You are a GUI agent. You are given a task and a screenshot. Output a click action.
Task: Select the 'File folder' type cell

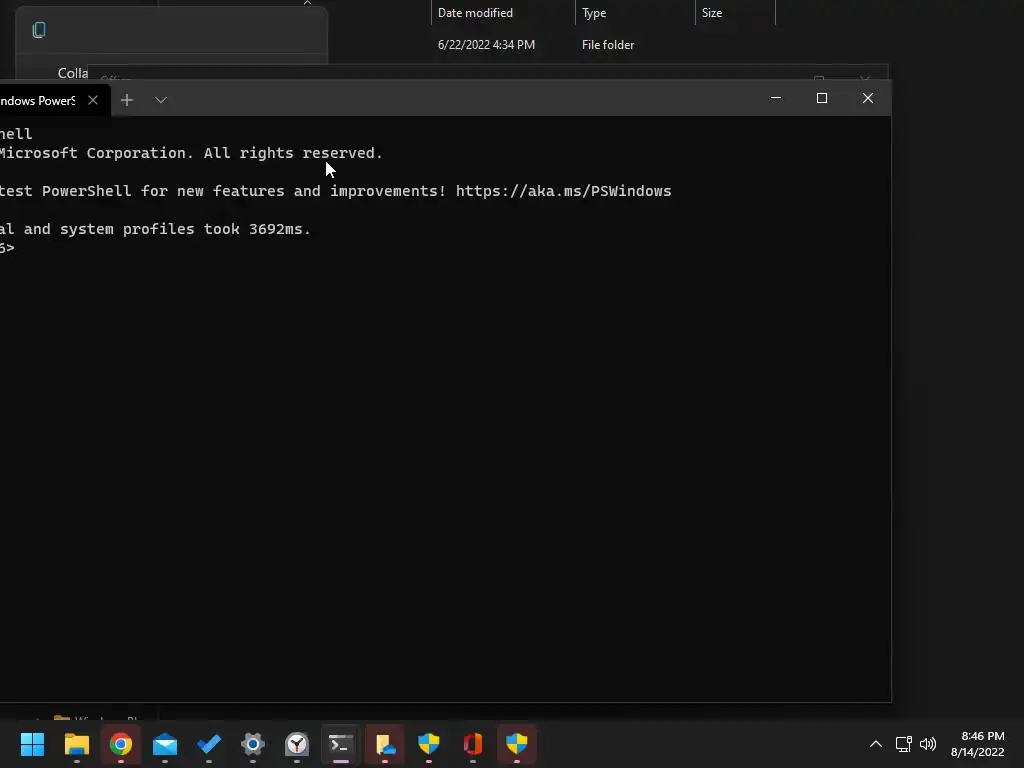[608, 45]
